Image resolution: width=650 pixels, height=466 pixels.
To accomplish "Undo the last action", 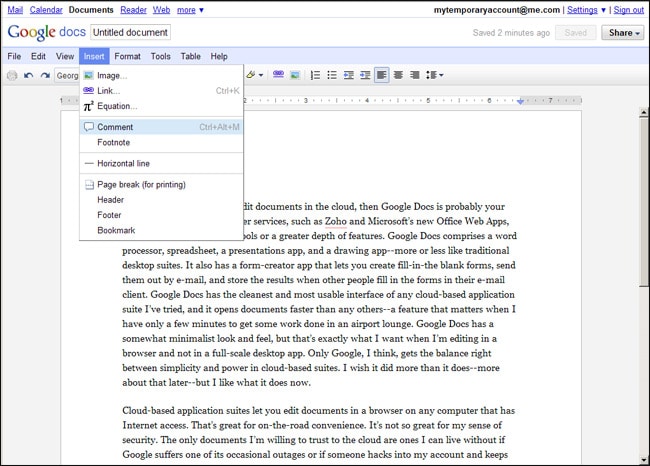I will pos(29,75).
